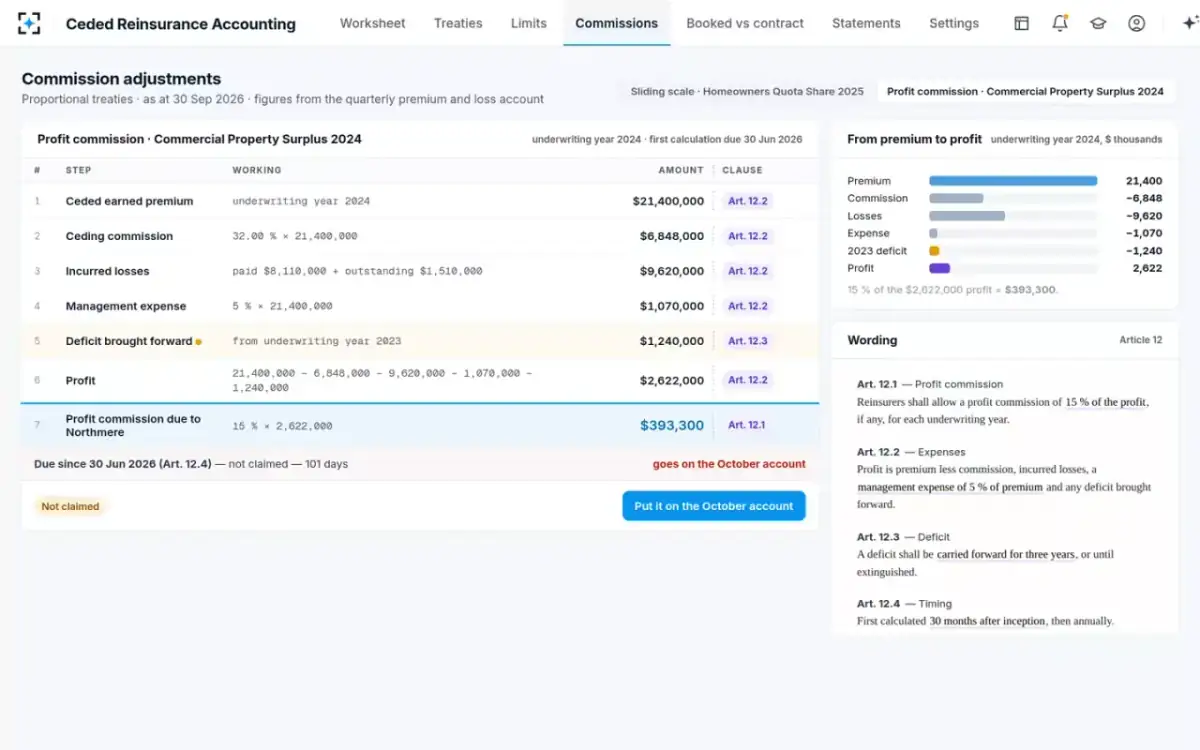This screenshot has width=1200, height=750.
Task: Open Art. 12.3 clause for Deficit brought forward
Action: click(x=747, y=341)
